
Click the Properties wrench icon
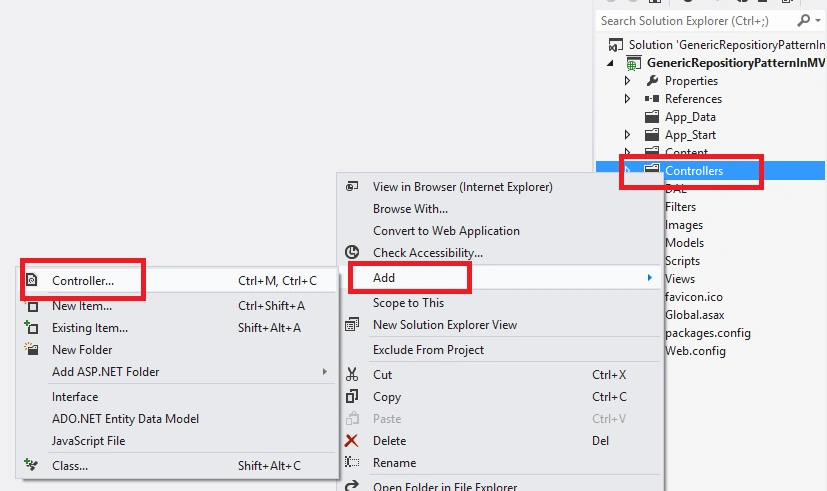click(652, 81)
